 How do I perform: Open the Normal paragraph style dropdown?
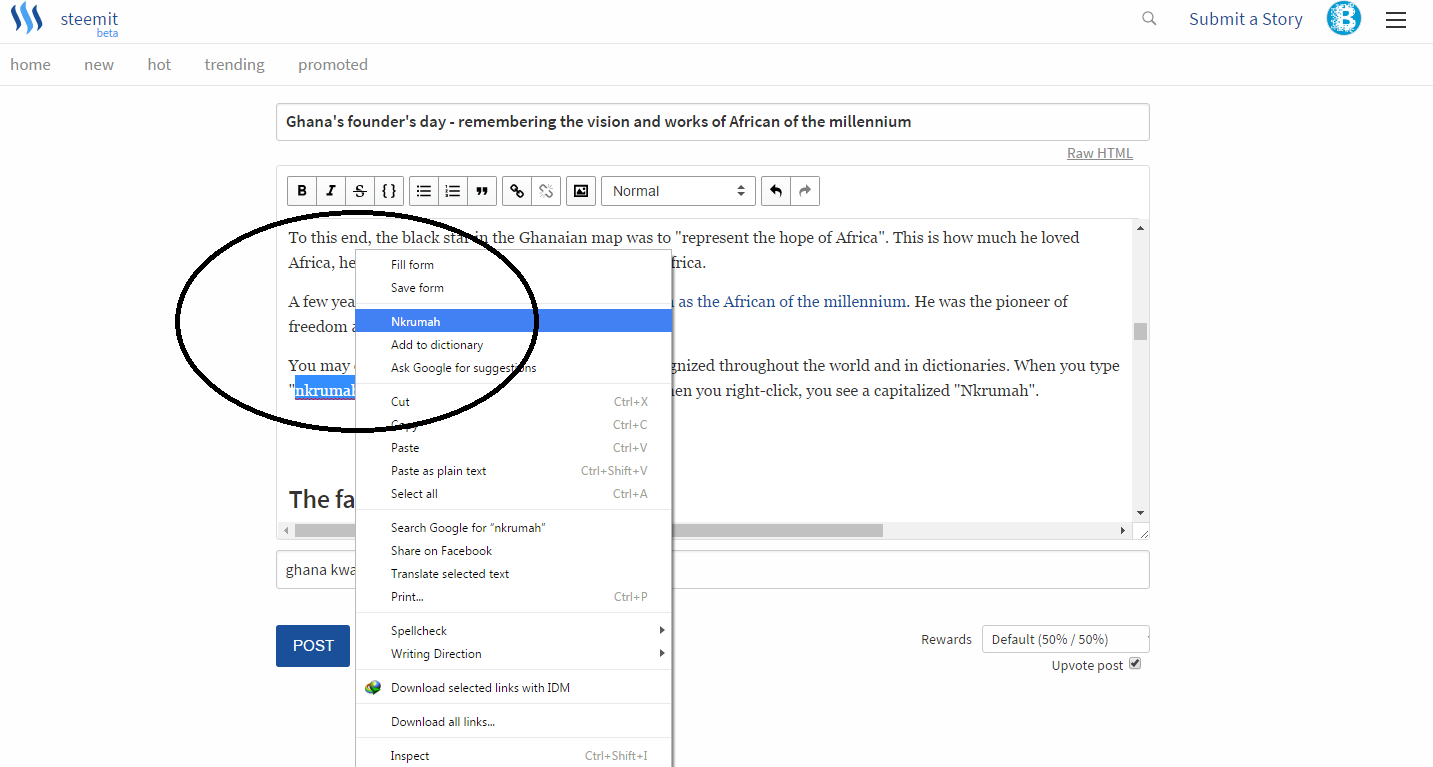point(678,191)
